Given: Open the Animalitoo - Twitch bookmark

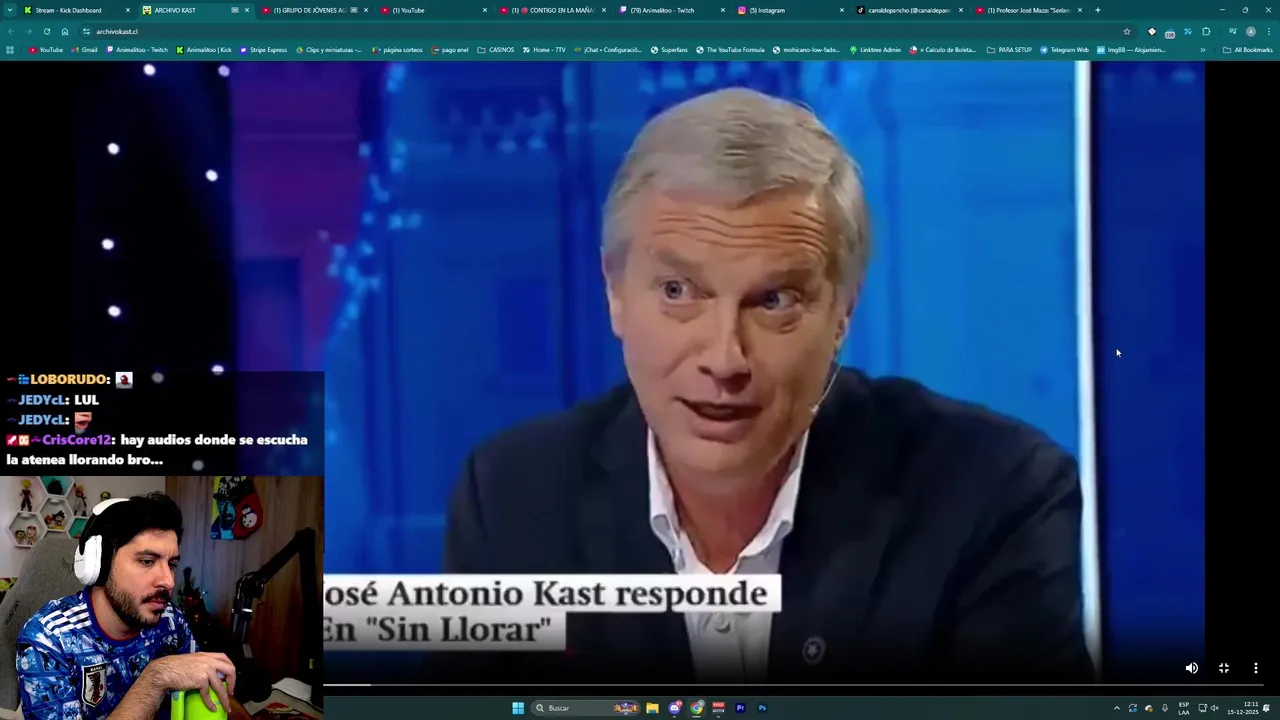Looking at the screenshot, I should [137, 49].
